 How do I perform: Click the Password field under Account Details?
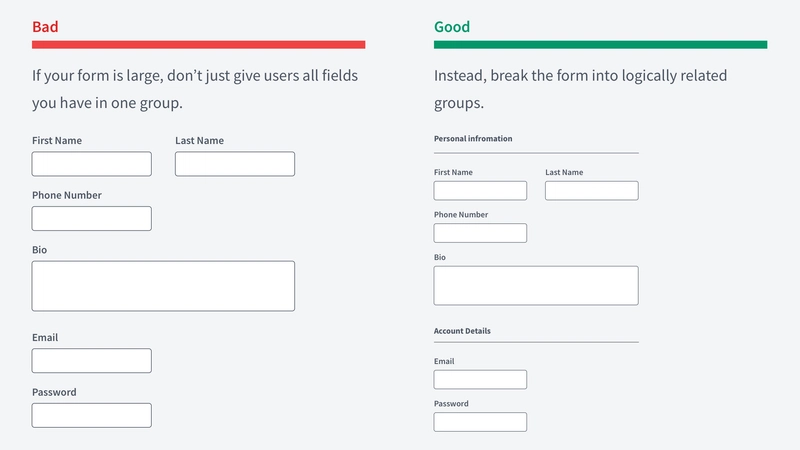pyautogui.click(x=480, y=422)
